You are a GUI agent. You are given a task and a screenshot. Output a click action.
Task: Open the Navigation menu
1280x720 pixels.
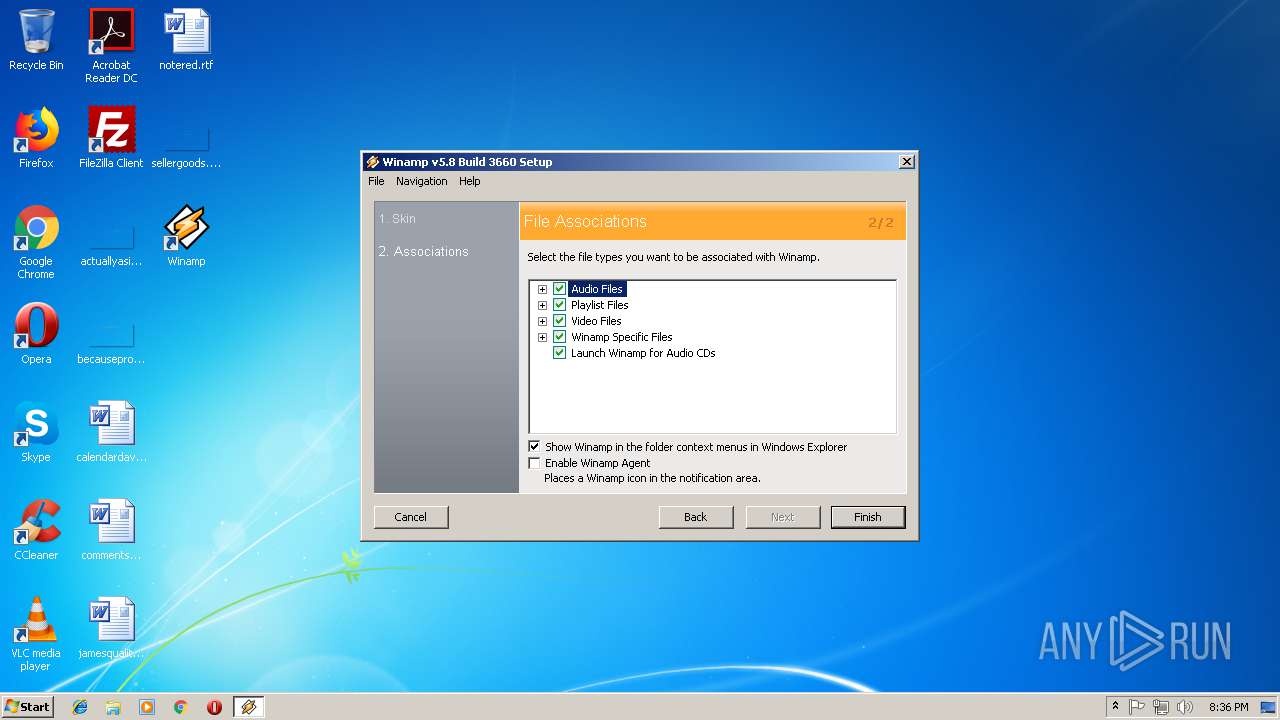pyautogui.click(x=421, y=181)
